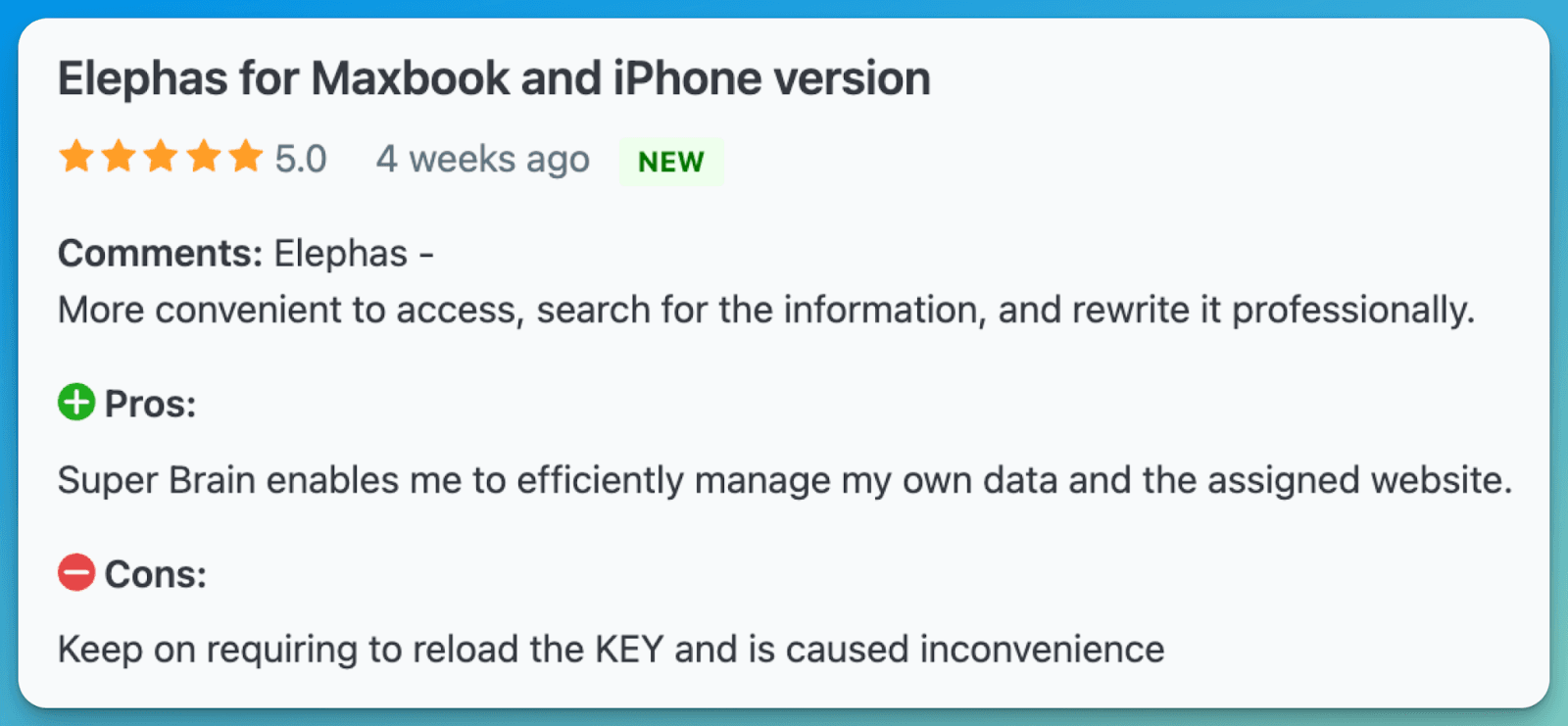
Task: Click the bold "Comments:" label
Action: click(160, 254)
